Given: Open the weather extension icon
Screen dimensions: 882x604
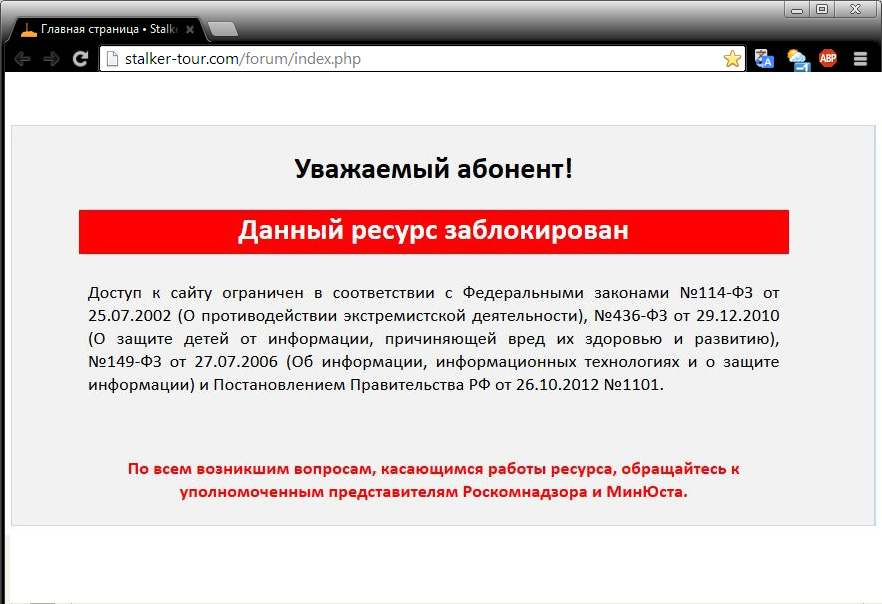Looking at the screenshot, I should (797, 59).
